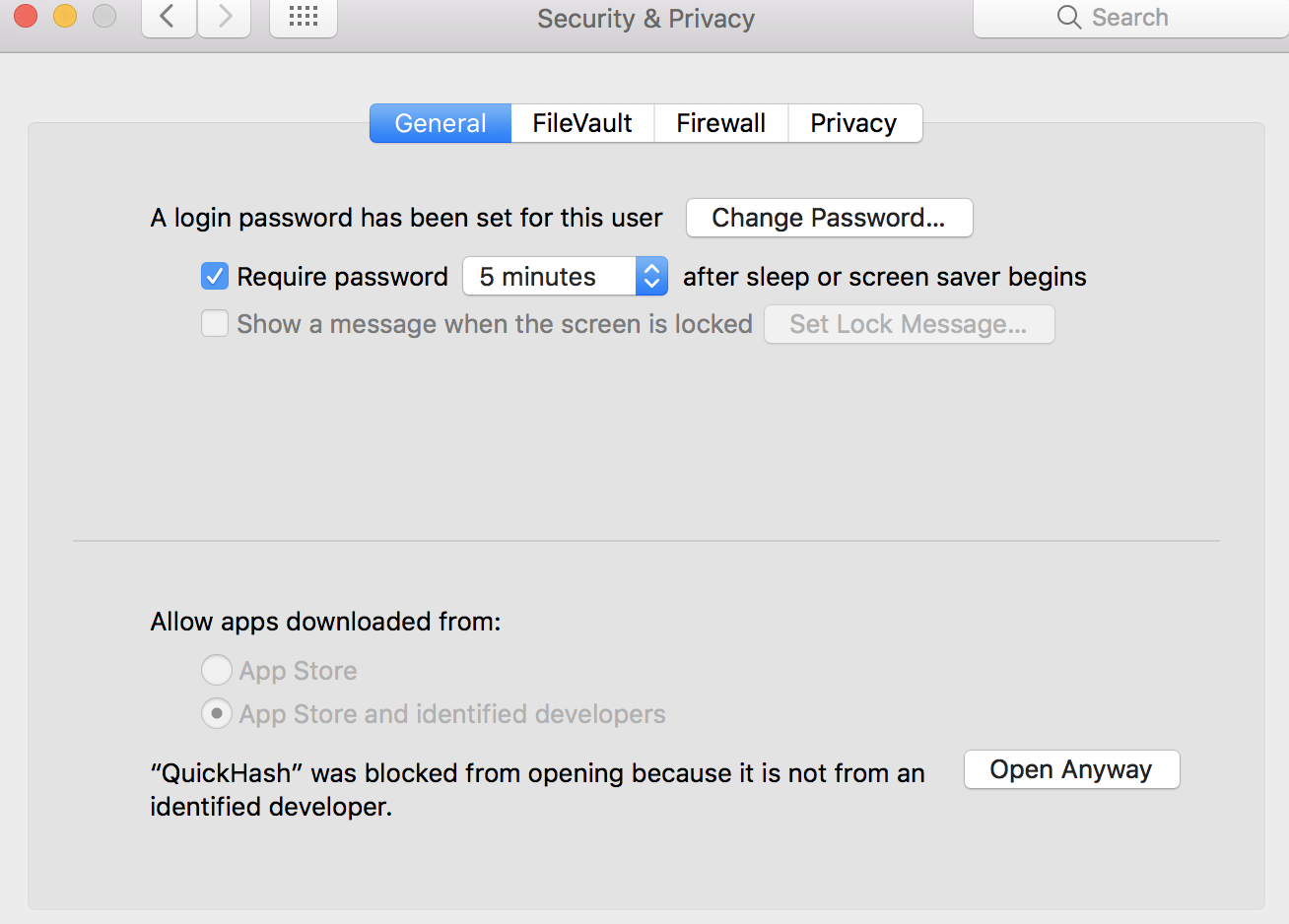Click the magnifying glass search icon

pos(1068,17)
